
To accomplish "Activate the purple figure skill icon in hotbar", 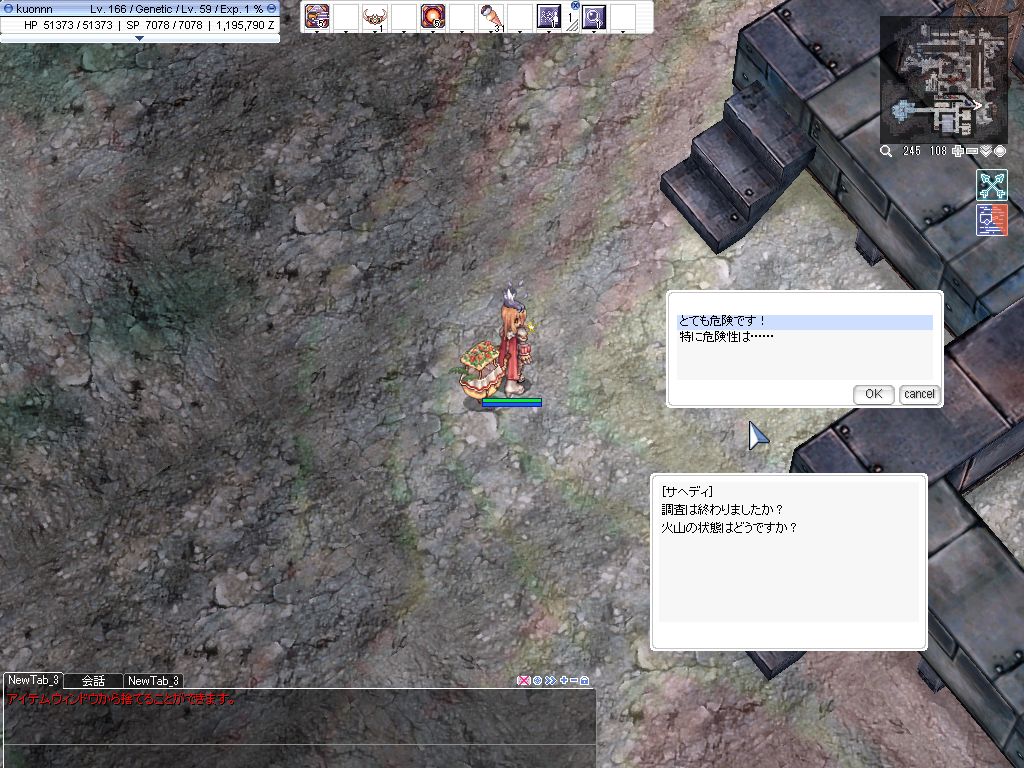I will pos(549,16).
